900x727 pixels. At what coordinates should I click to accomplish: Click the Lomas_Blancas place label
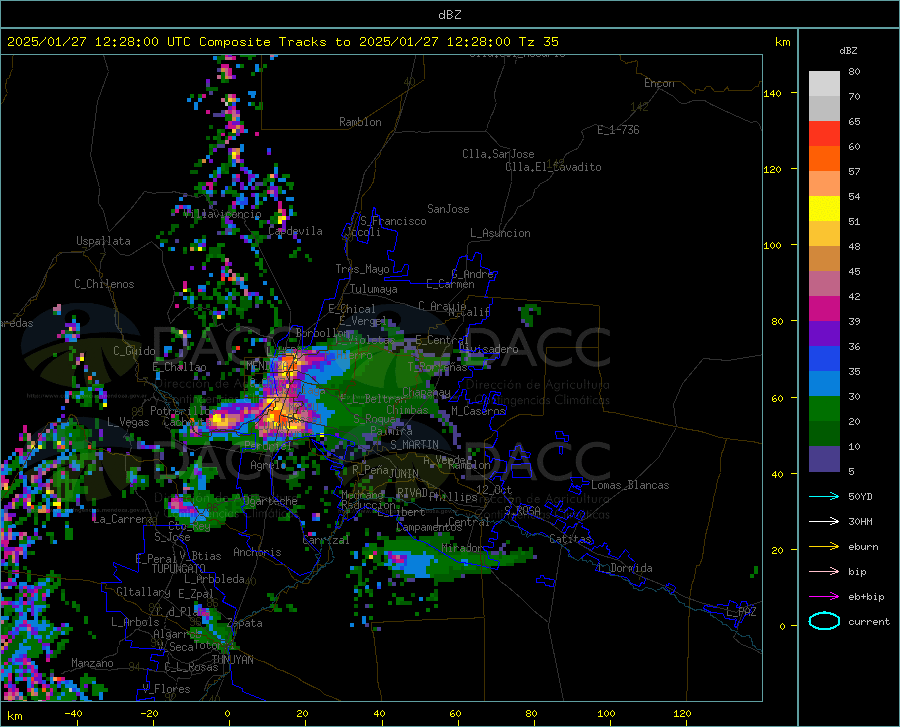coord(630,485)
